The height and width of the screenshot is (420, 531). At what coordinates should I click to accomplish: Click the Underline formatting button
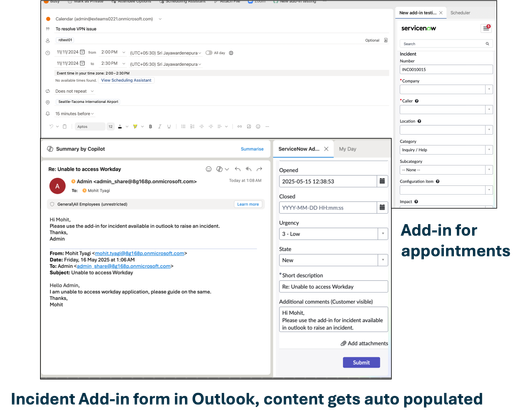pyautogui.click(x=169, y=127)
